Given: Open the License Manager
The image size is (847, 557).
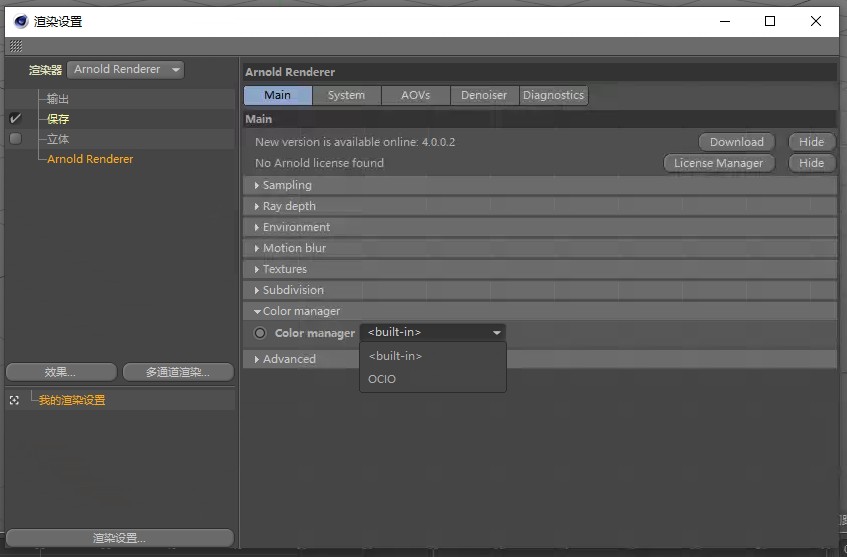Looking at the screenshot, I should click(719, 163).
